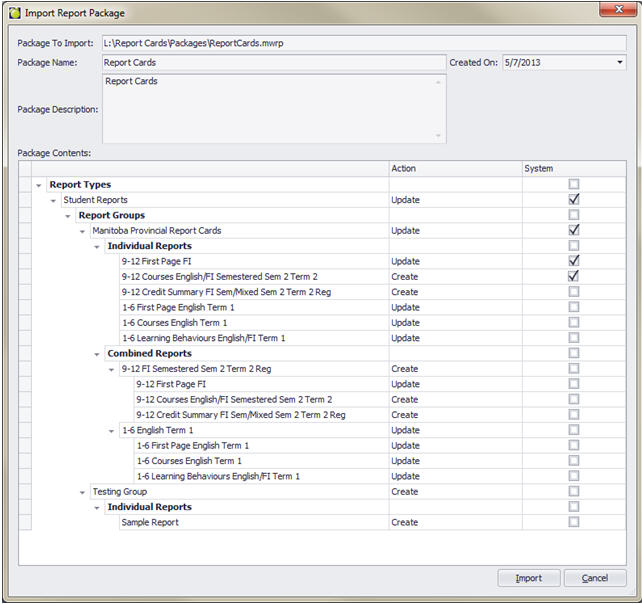Collapse the Report Types tree node
The image size is (642, 604).
[39, 185]
